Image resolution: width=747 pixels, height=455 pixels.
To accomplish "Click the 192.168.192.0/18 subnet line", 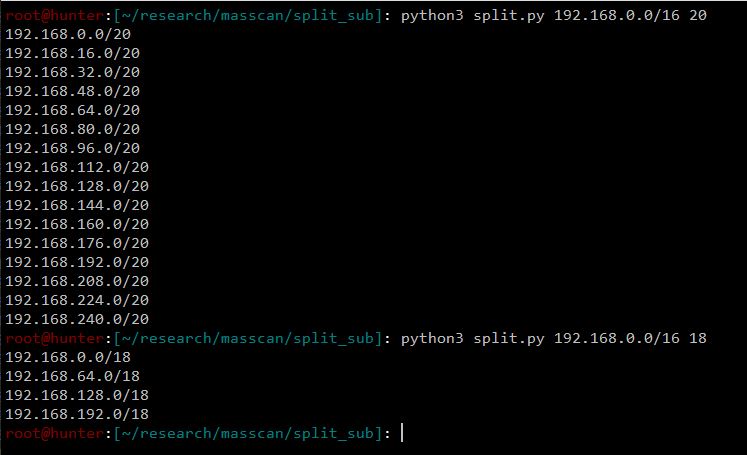I will [77, 415].
